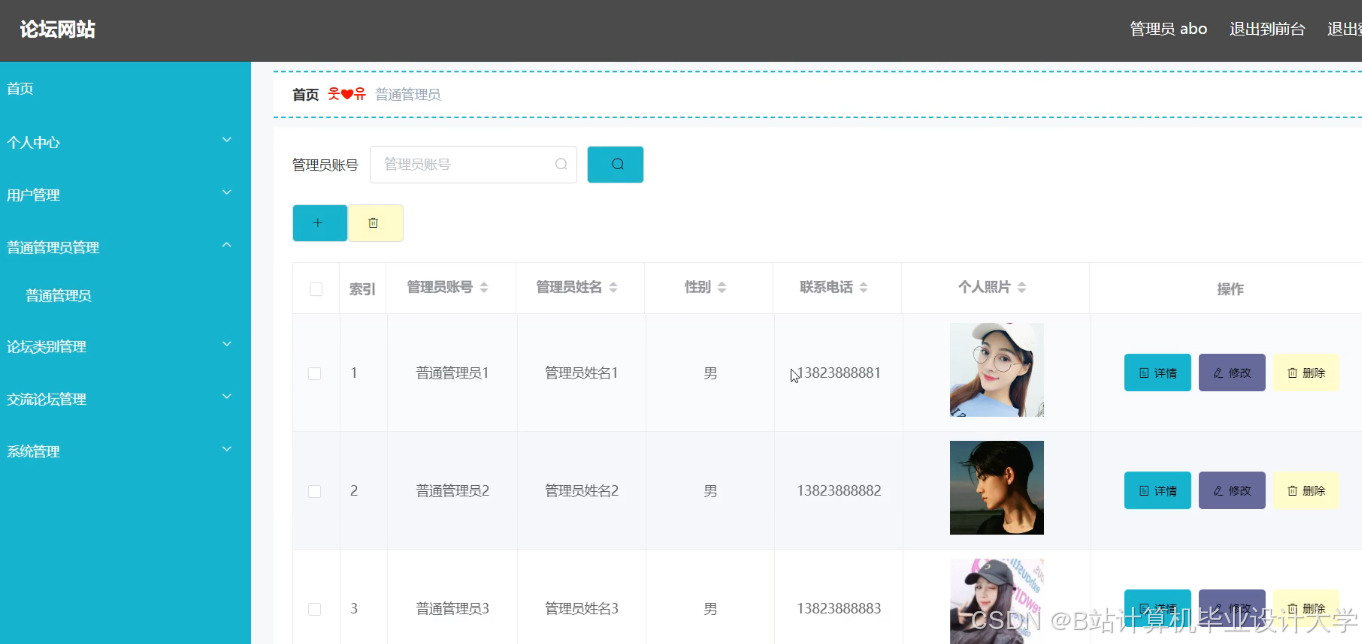
Task: Click name cell 管理员姓名2
Action: [x=581, y=491]
